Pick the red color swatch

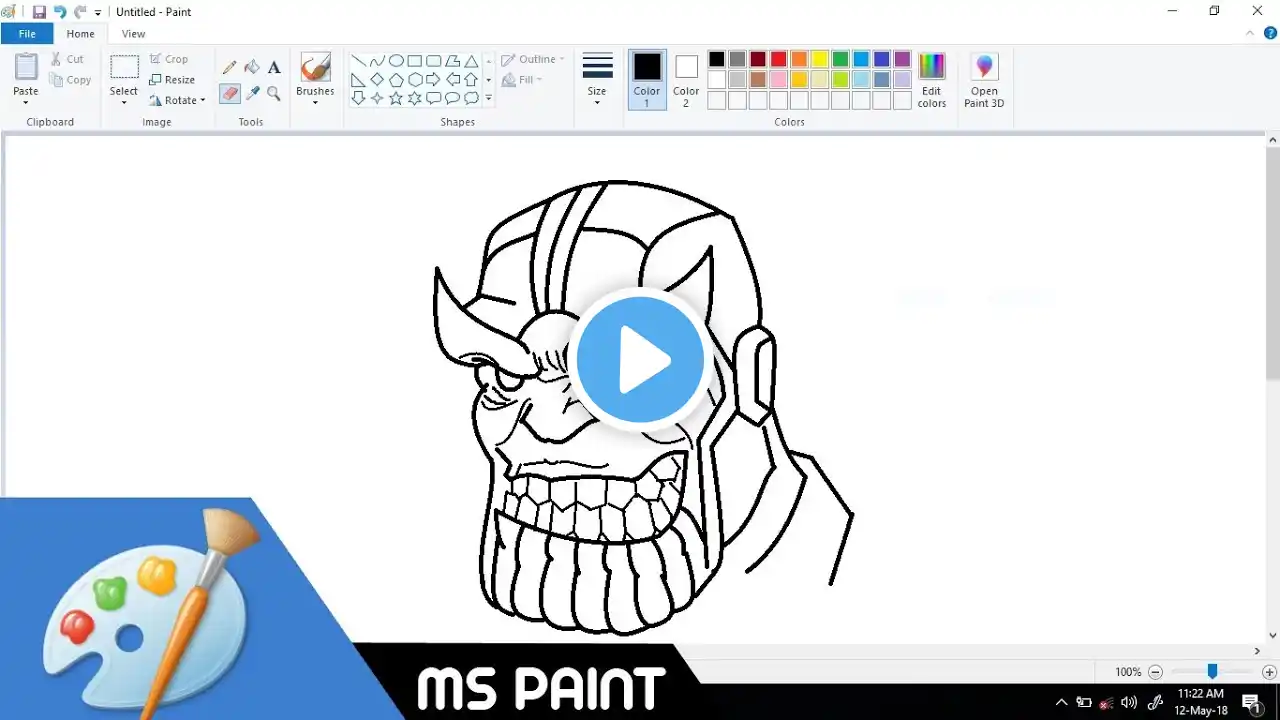pos(778,59)
